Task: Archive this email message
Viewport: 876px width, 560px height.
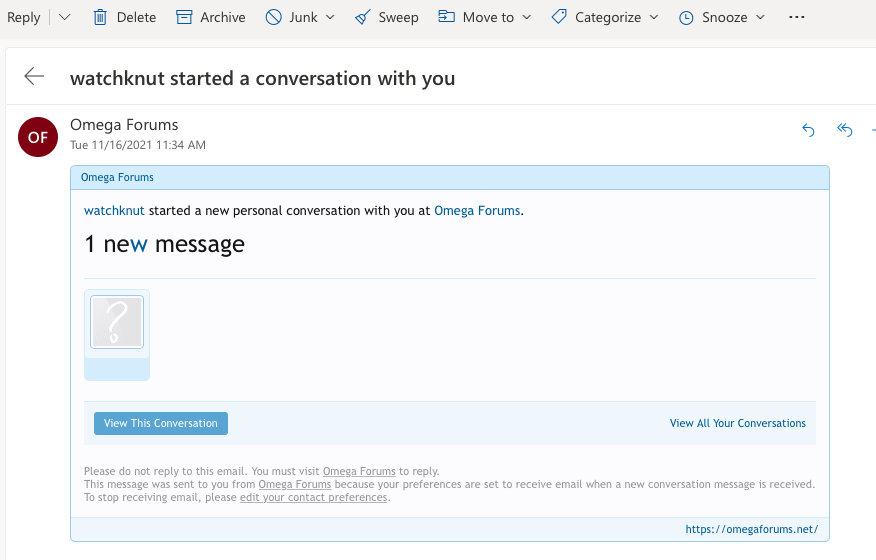Action: coord(210,17)
